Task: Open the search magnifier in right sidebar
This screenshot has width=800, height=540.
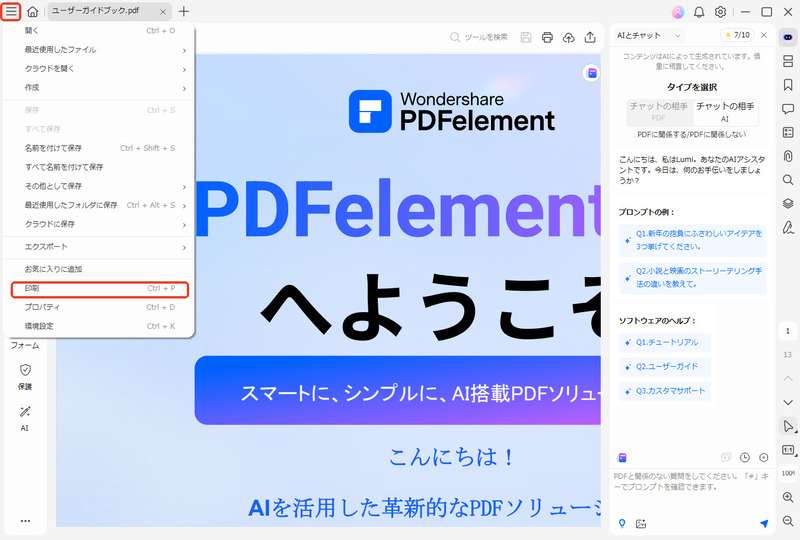Action: pyautogui.click(x=788, y=180)
